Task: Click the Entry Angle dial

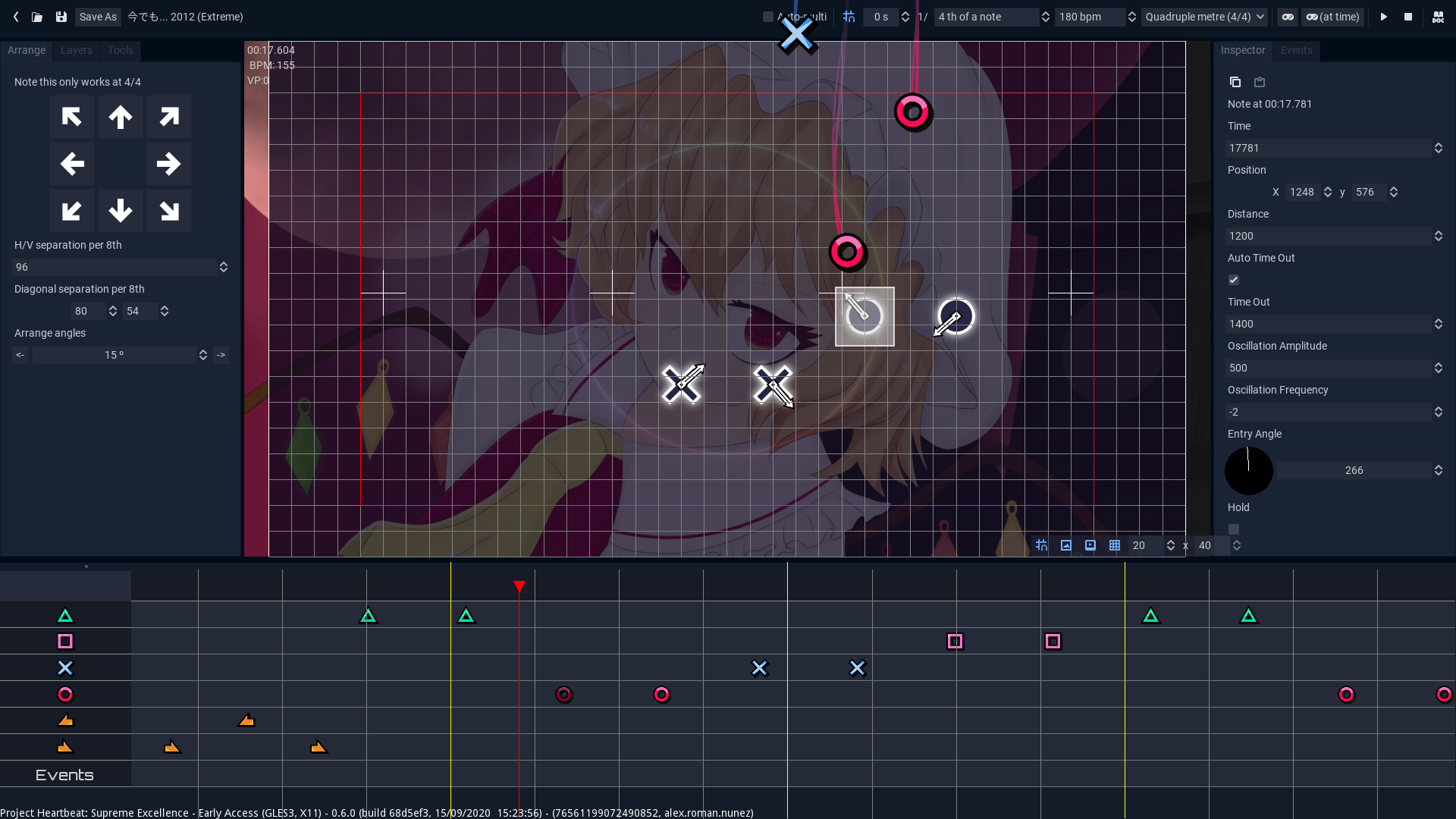Action: (1249, 470)
